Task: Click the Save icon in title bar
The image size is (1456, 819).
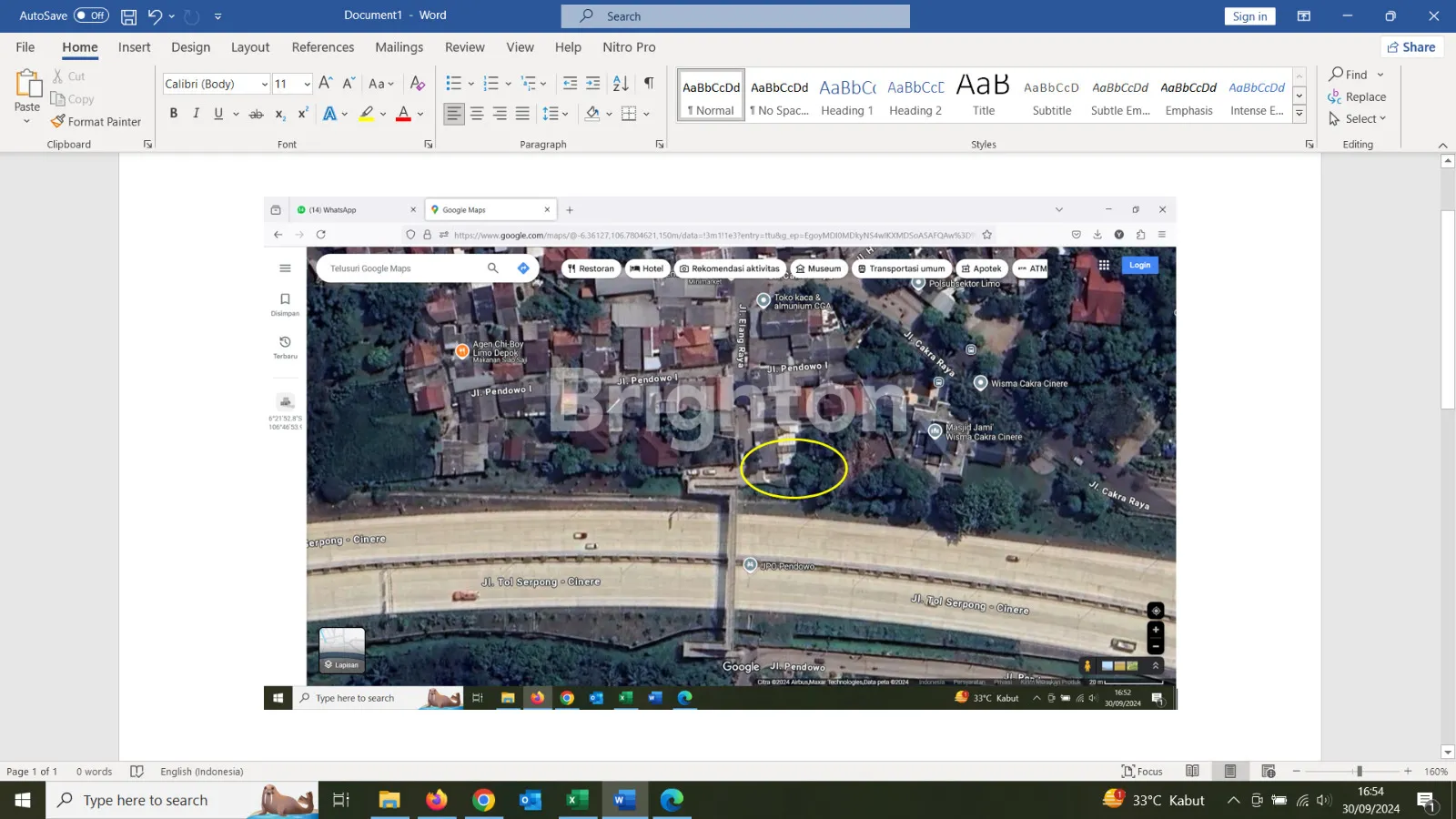Action: point(129,16)
